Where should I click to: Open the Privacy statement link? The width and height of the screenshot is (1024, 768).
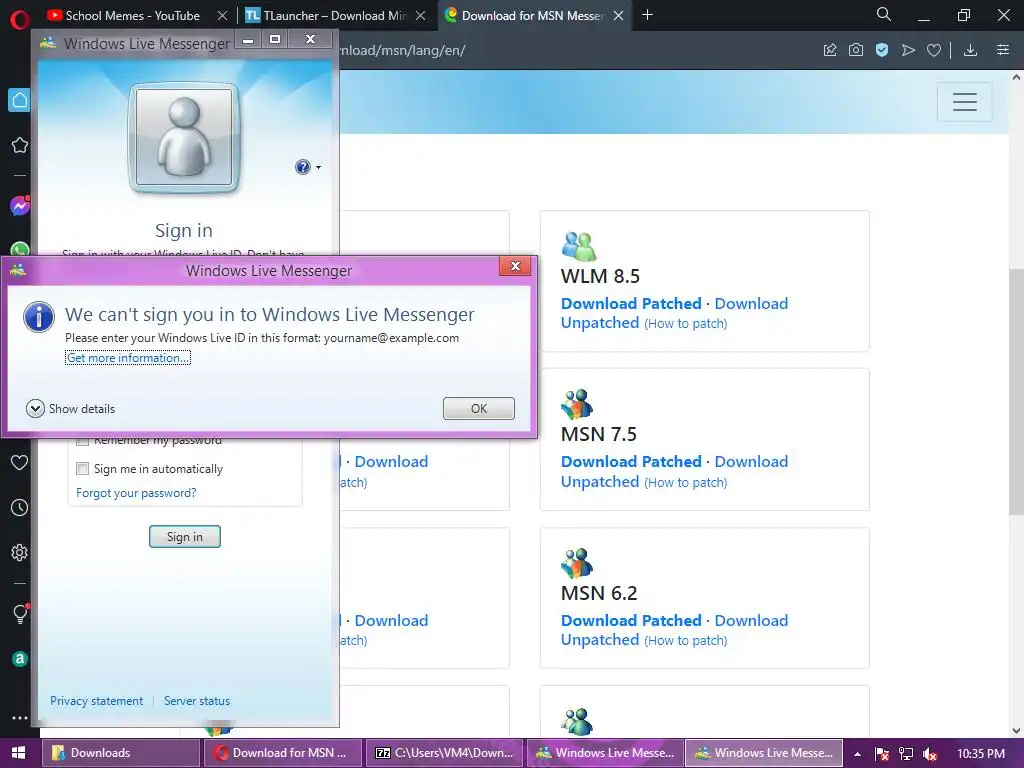click(x=97, y=701)
